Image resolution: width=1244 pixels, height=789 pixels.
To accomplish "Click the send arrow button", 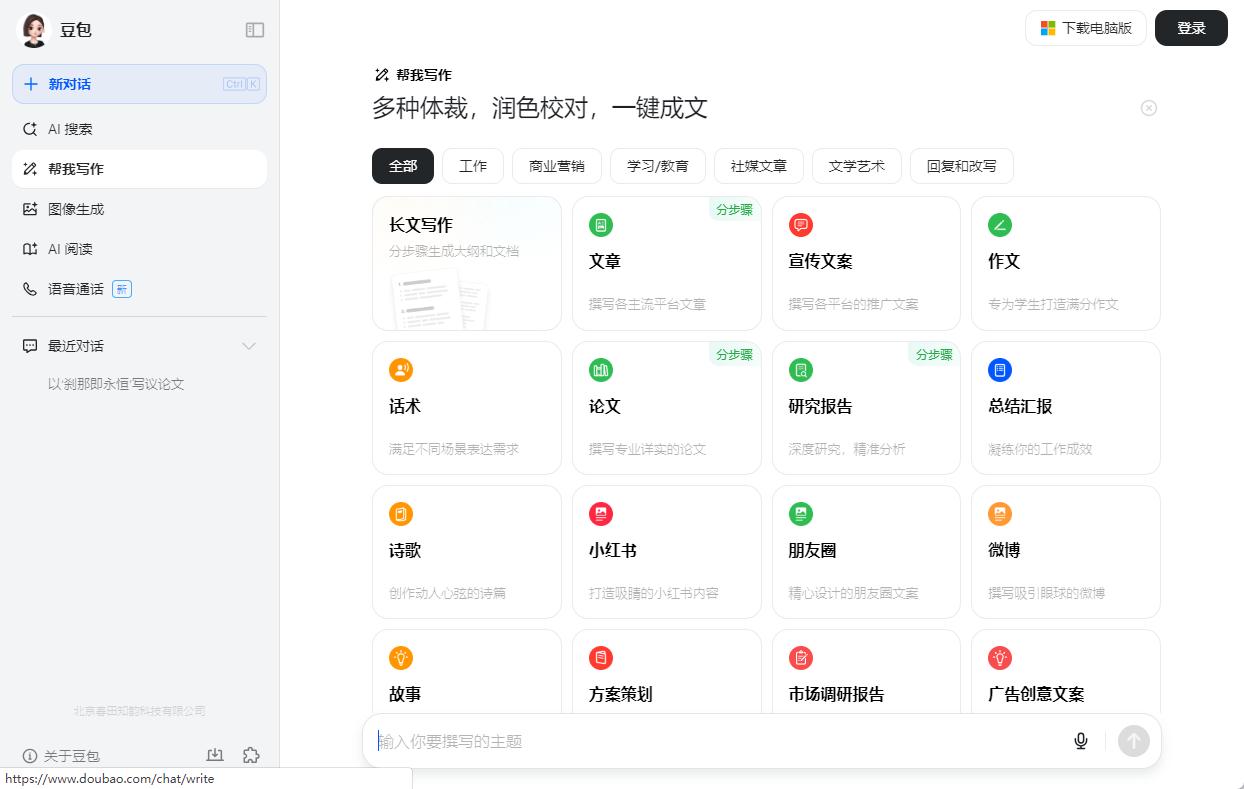I will (1133, 741).
